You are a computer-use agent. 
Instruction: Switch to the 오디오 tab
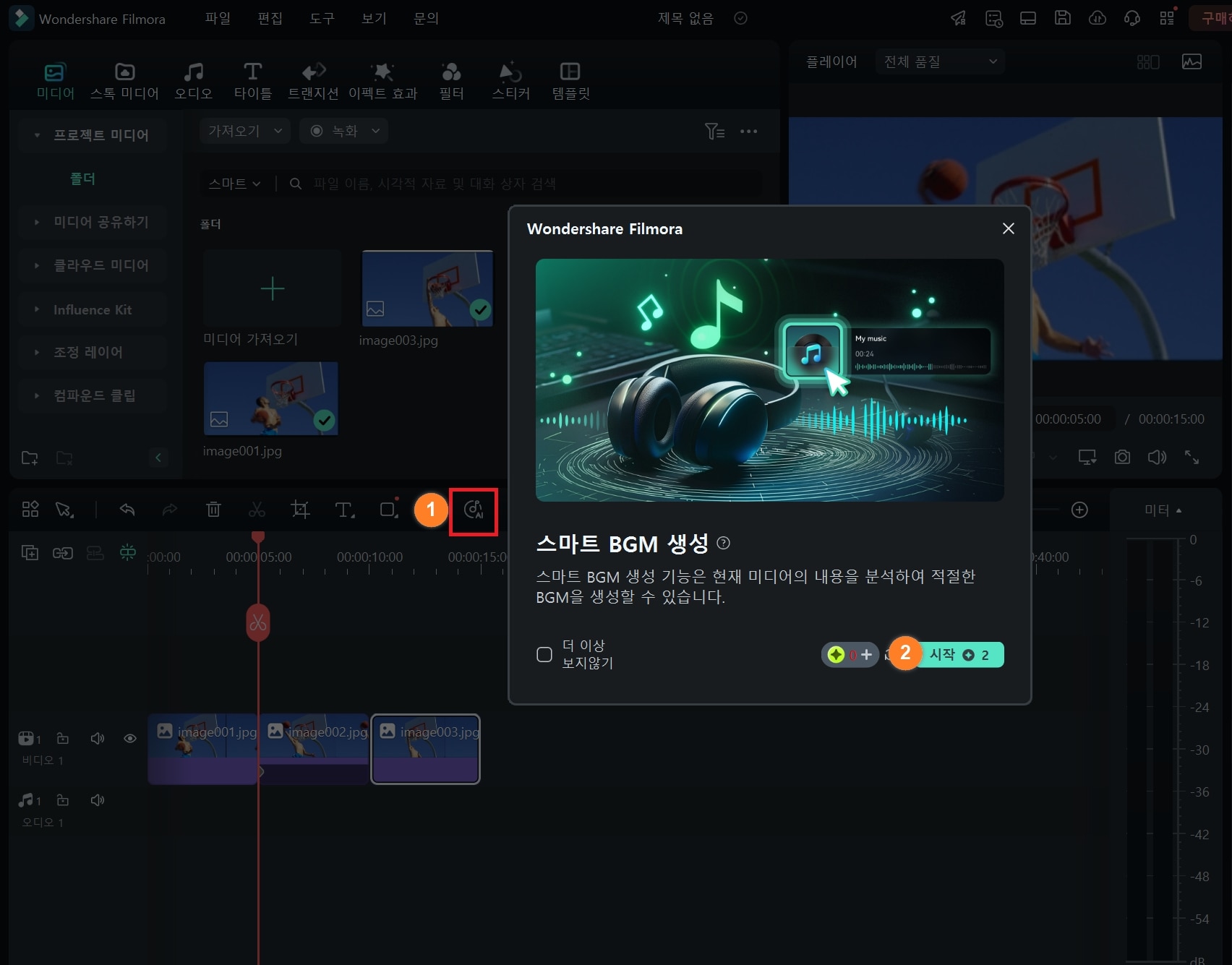coord(194,81)
